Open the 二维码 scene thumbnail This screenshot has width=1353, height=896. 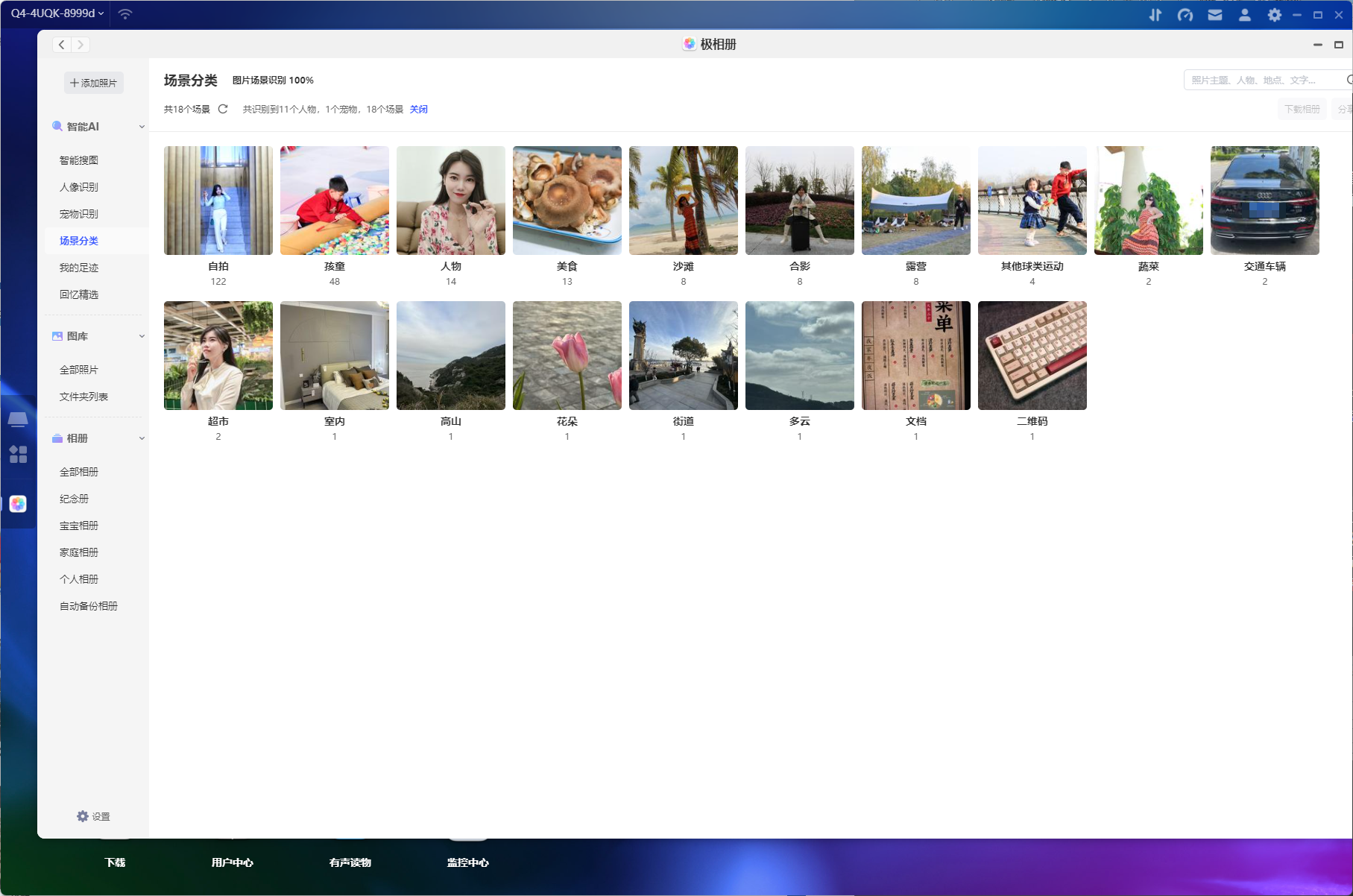(1032, 356)
